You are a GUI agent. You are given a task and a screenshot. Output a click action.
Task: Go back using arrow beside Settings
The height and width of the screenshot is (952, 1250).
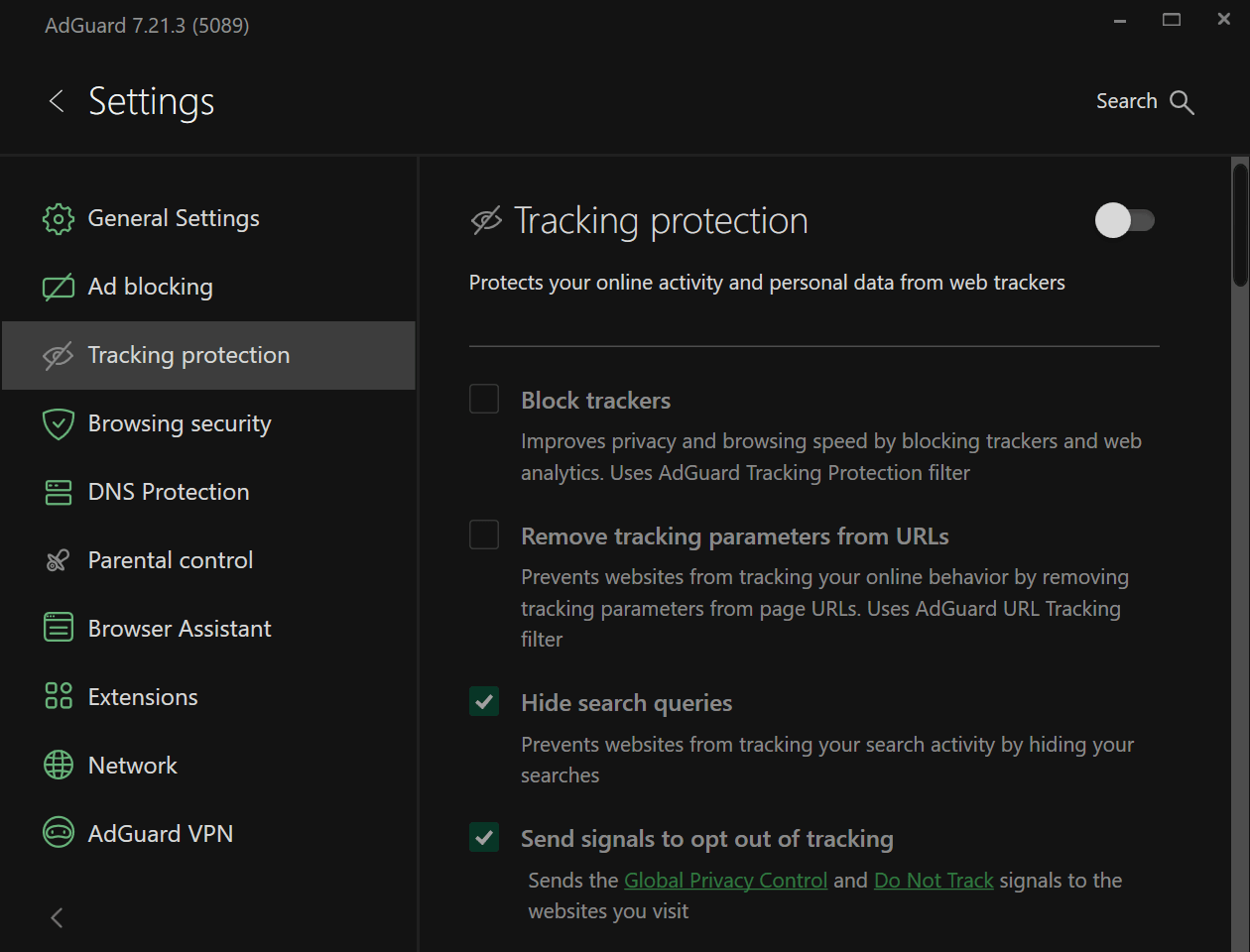(57, 101)
